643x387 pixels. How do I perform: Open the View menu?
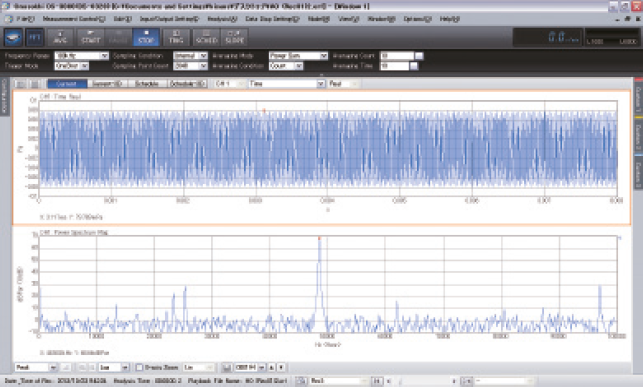(349, 19)
